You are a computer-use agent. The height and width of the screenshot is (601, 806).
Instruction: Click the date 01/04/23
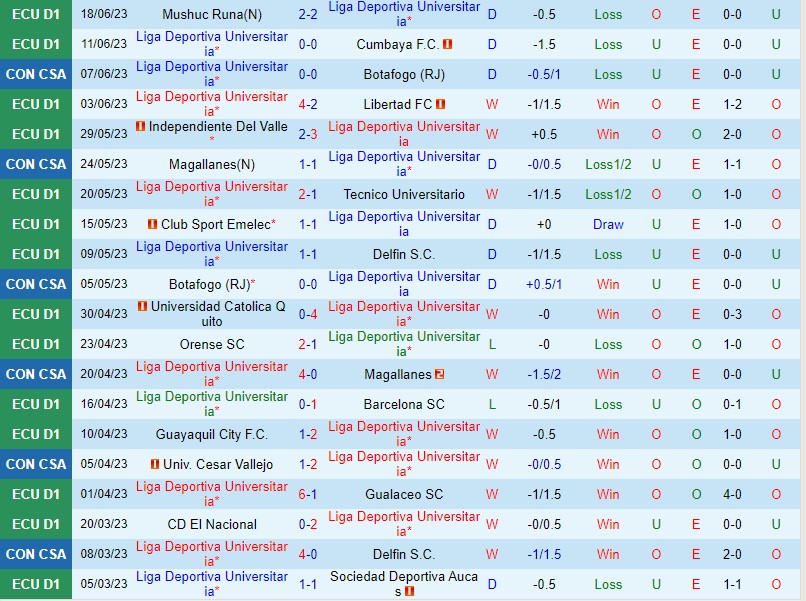(x=104, y=495)
